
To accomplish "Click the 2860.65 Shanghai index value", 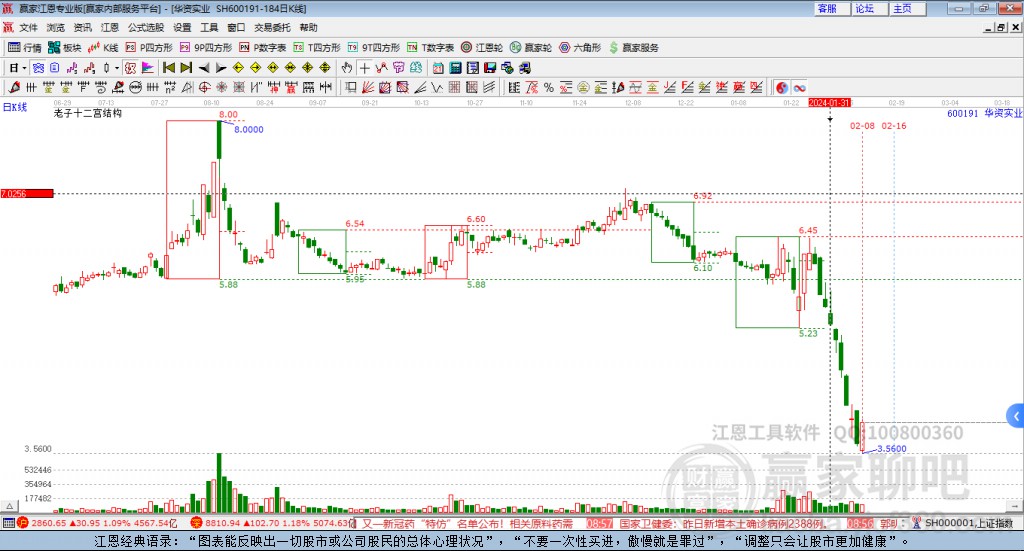I will pyautogui.click(x=49, y=523).
